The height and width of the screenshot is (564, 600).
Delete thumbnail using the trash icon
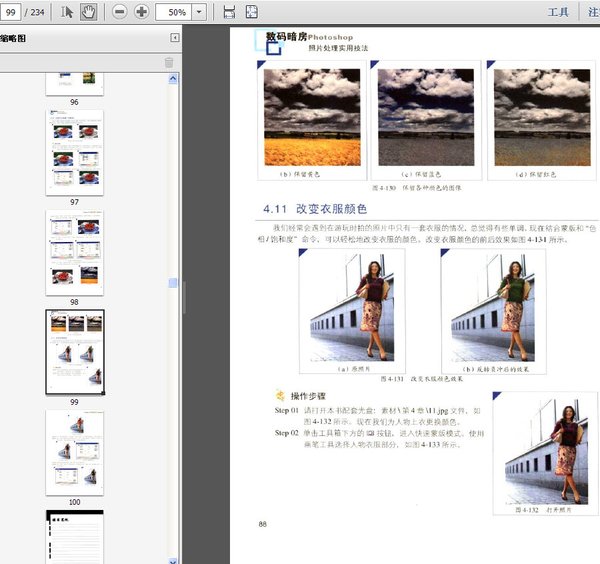[x=168, y=62]
